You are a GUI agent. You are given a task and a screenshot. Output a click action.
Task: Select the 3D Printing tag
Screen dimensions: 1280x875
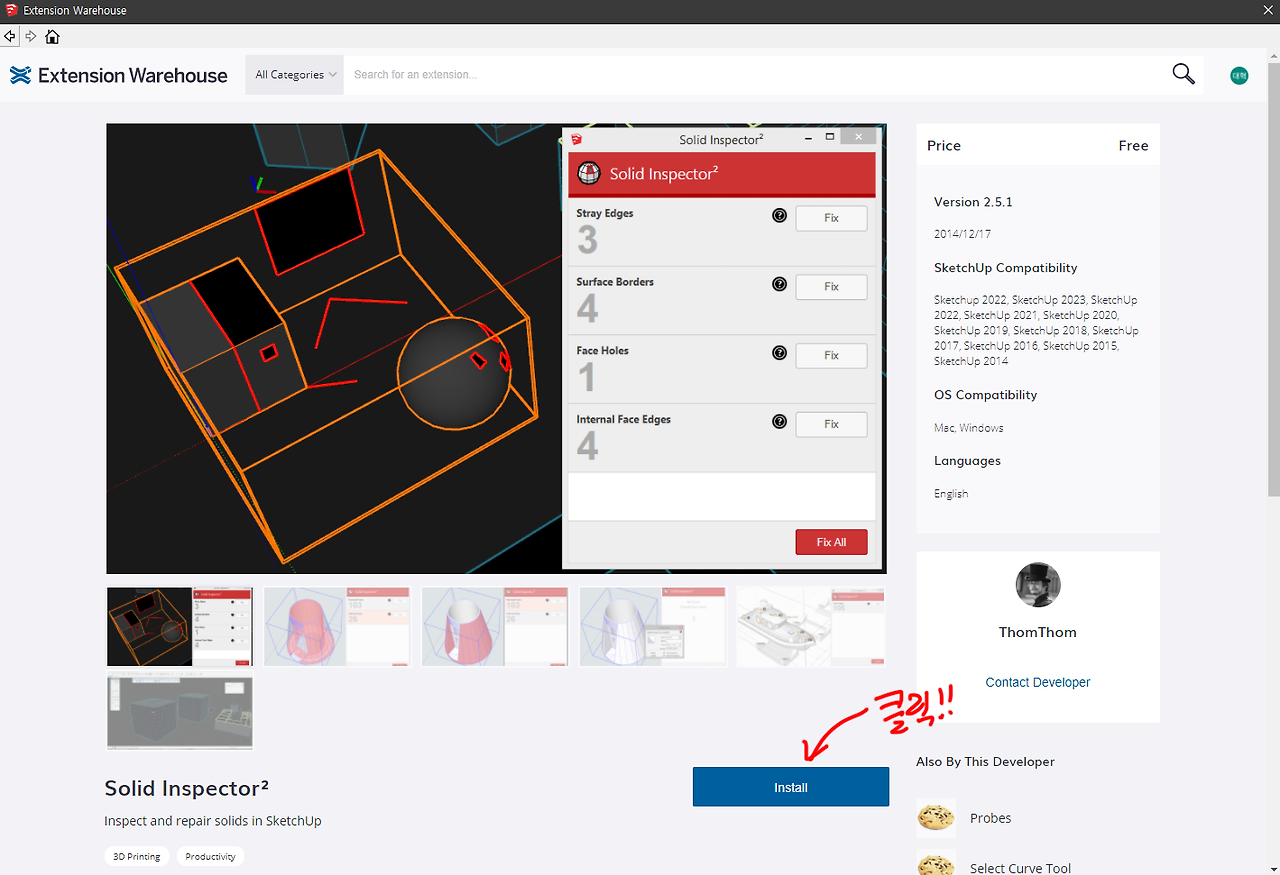[x=137, y=856]
